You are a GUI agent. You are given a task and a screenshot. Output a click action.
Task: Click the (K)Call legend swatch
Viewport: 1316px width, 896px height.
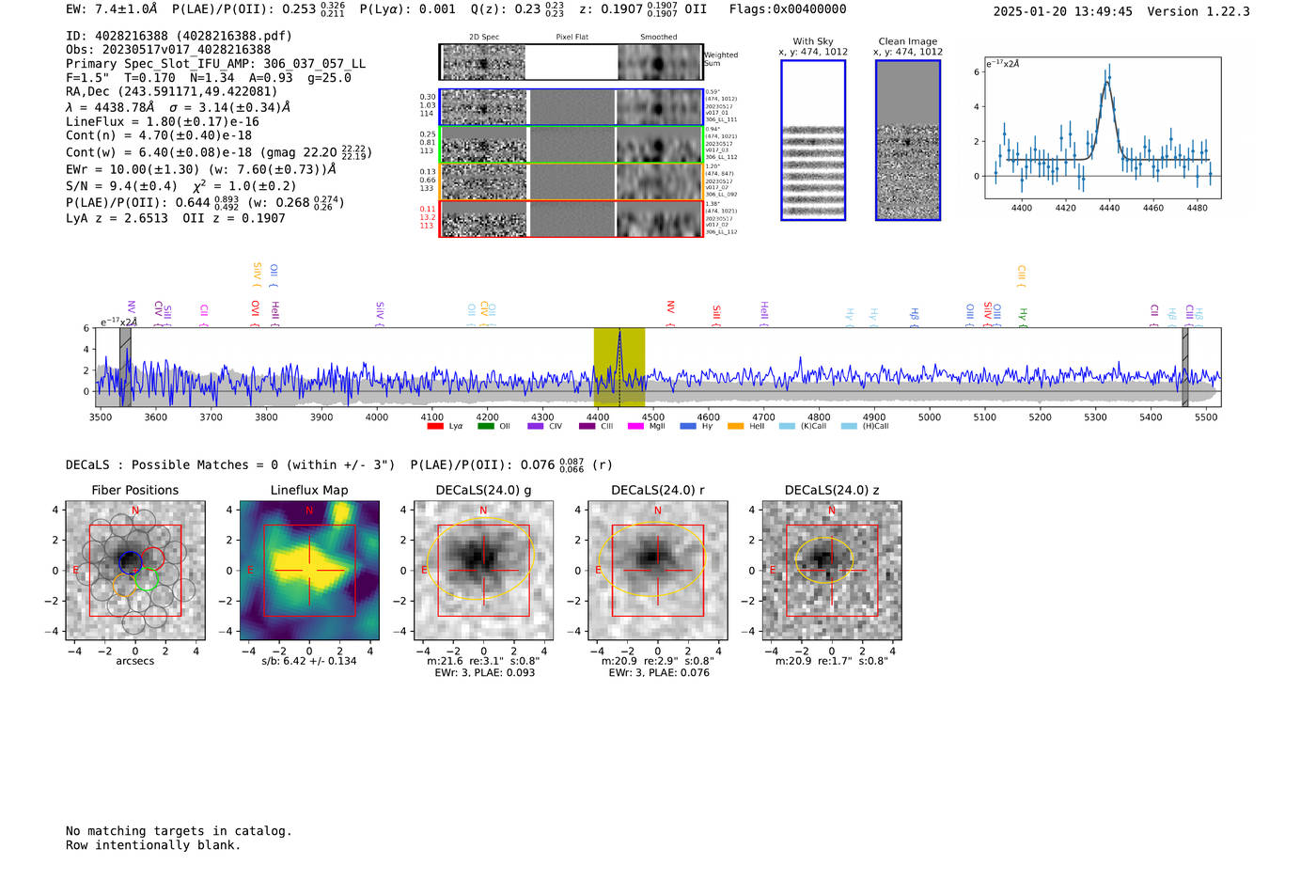click(x=787, y=426)
